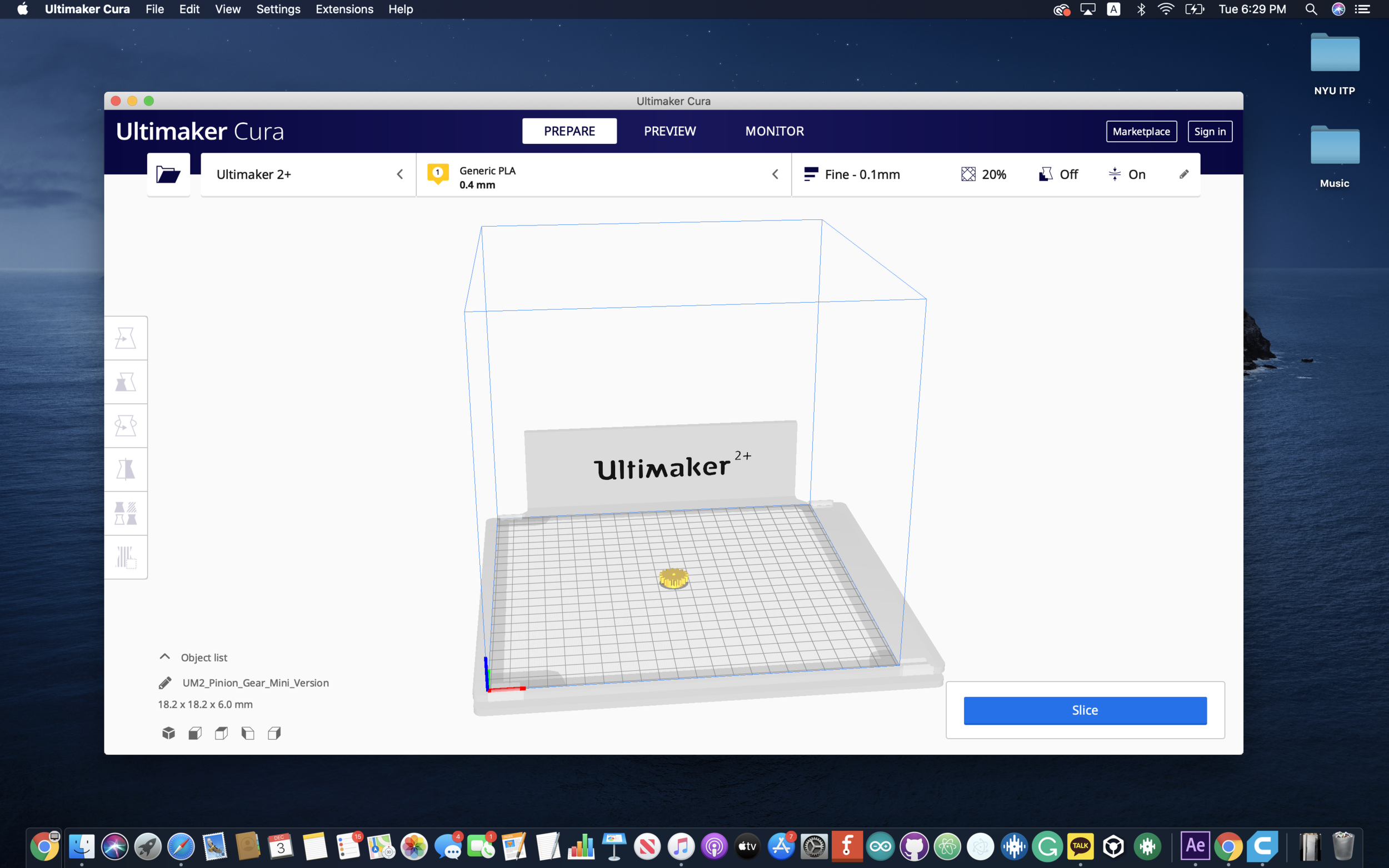Viewport: 1389px width, 868px height.
Task: Open the Notification Center list icon
Action: click(1362, 9)
